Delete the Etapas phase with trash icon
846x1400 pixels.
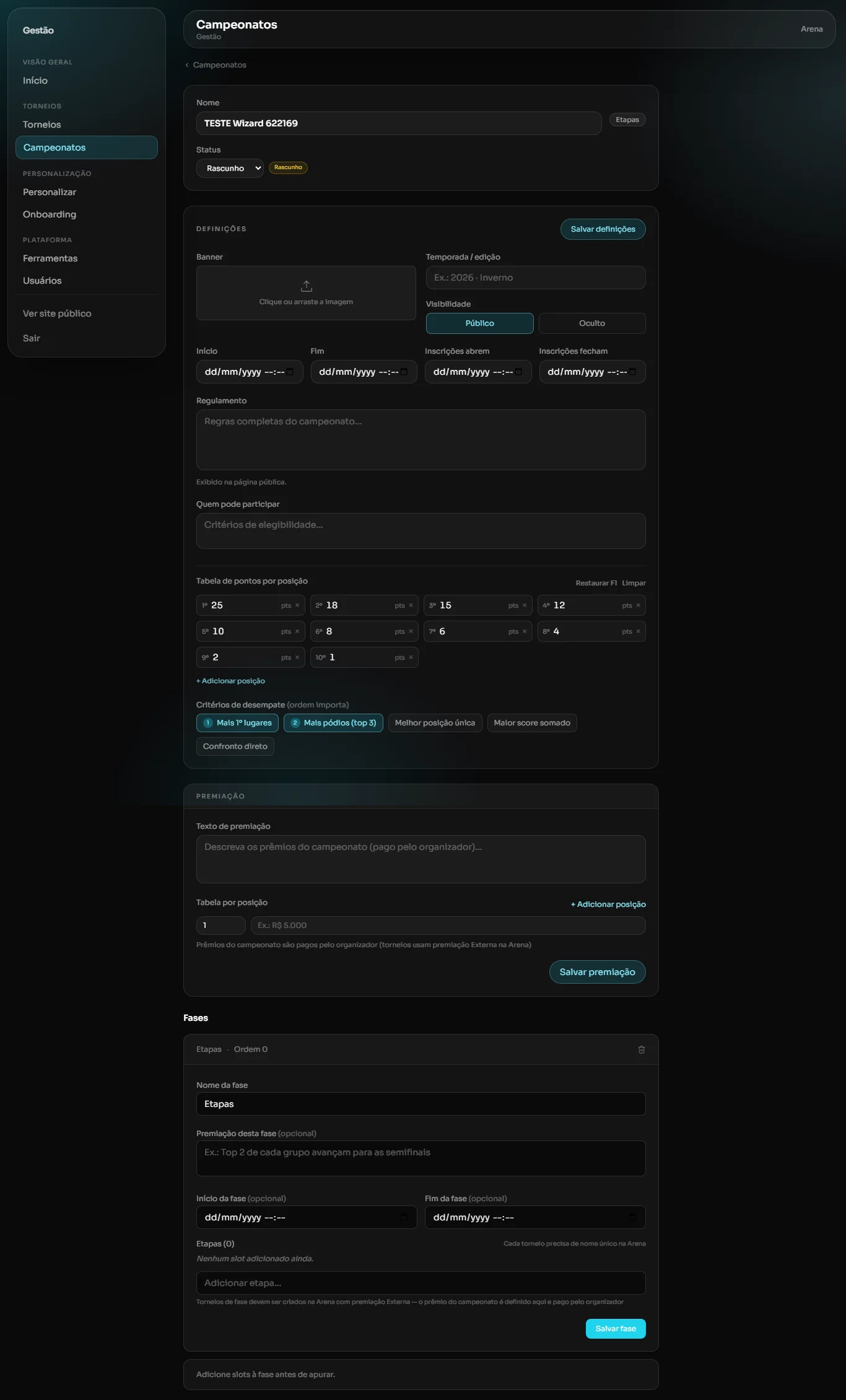[642, 1049]
